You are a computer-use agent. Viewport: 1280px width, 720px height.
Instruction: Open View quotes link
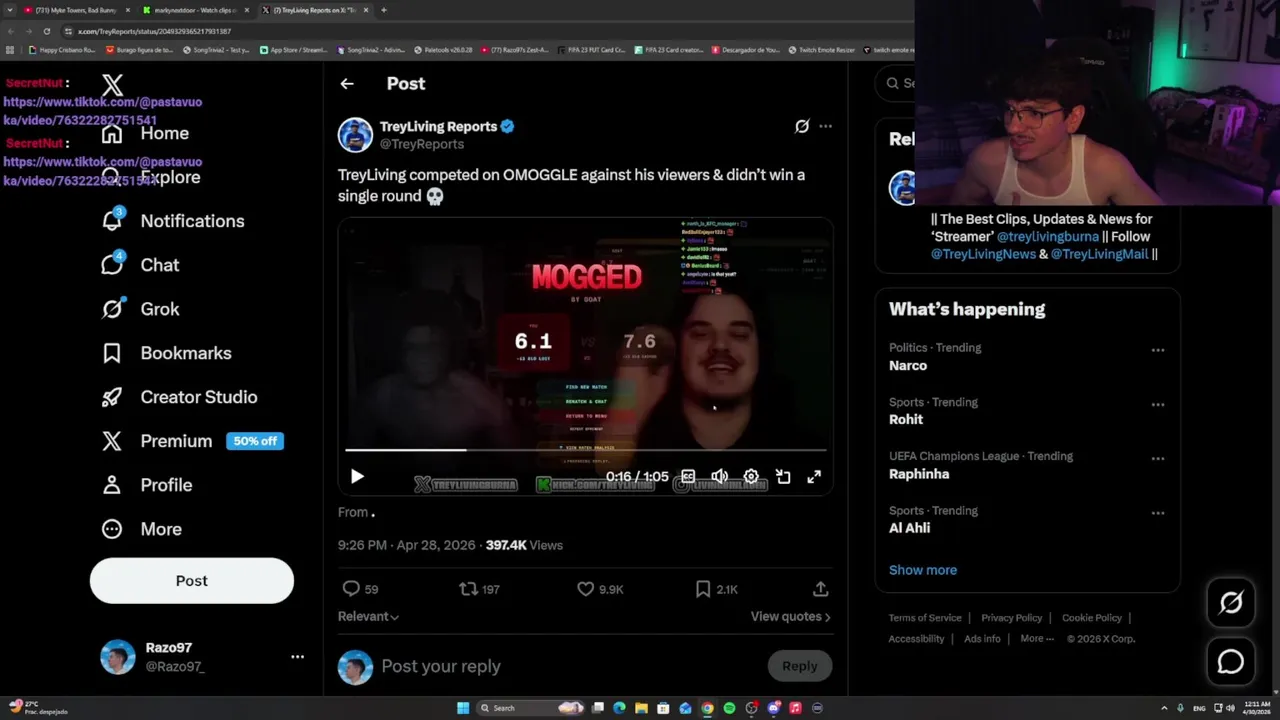[791, 617]
